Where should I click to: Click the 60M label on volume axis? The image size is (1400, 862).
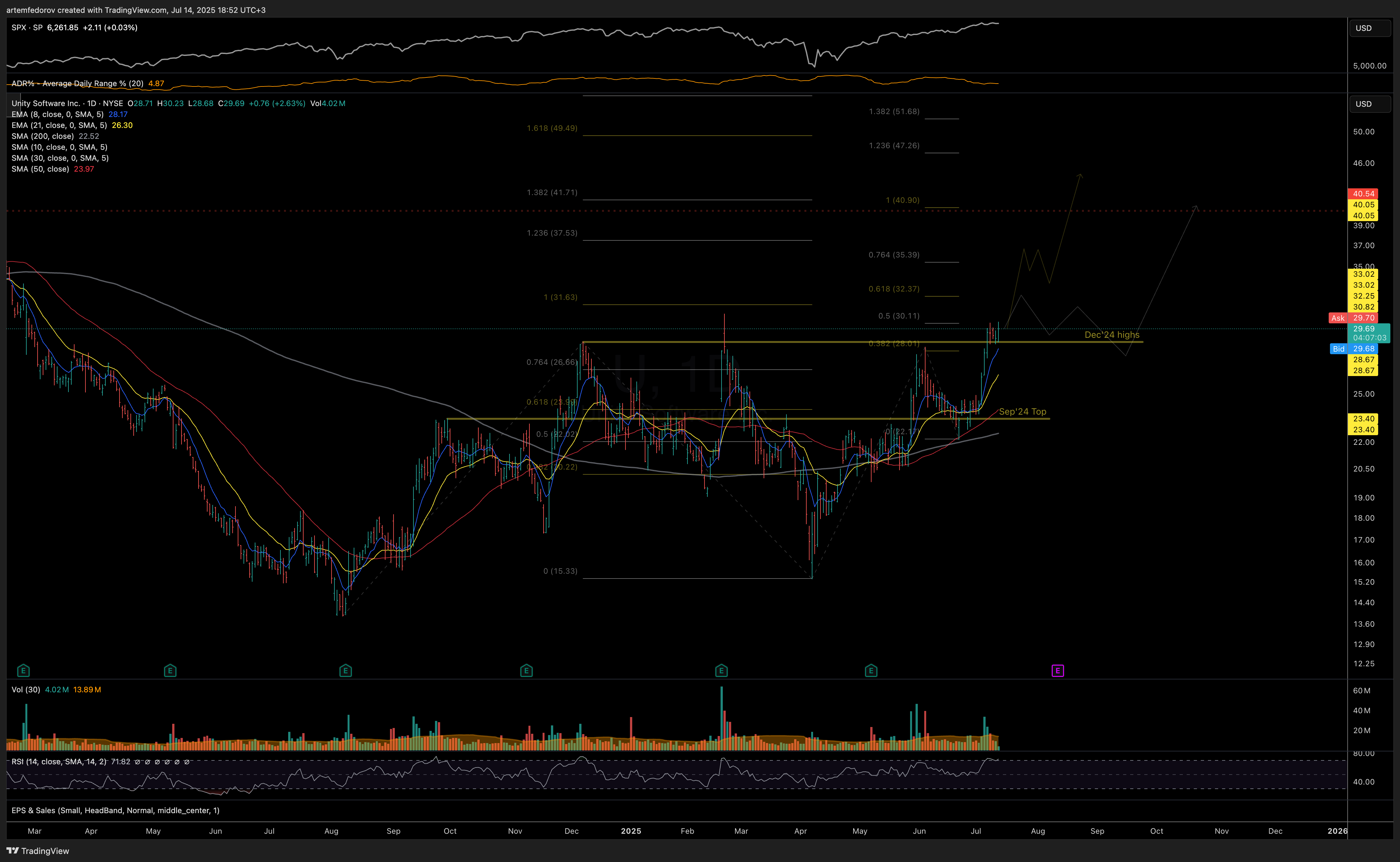click(1361, 690)
